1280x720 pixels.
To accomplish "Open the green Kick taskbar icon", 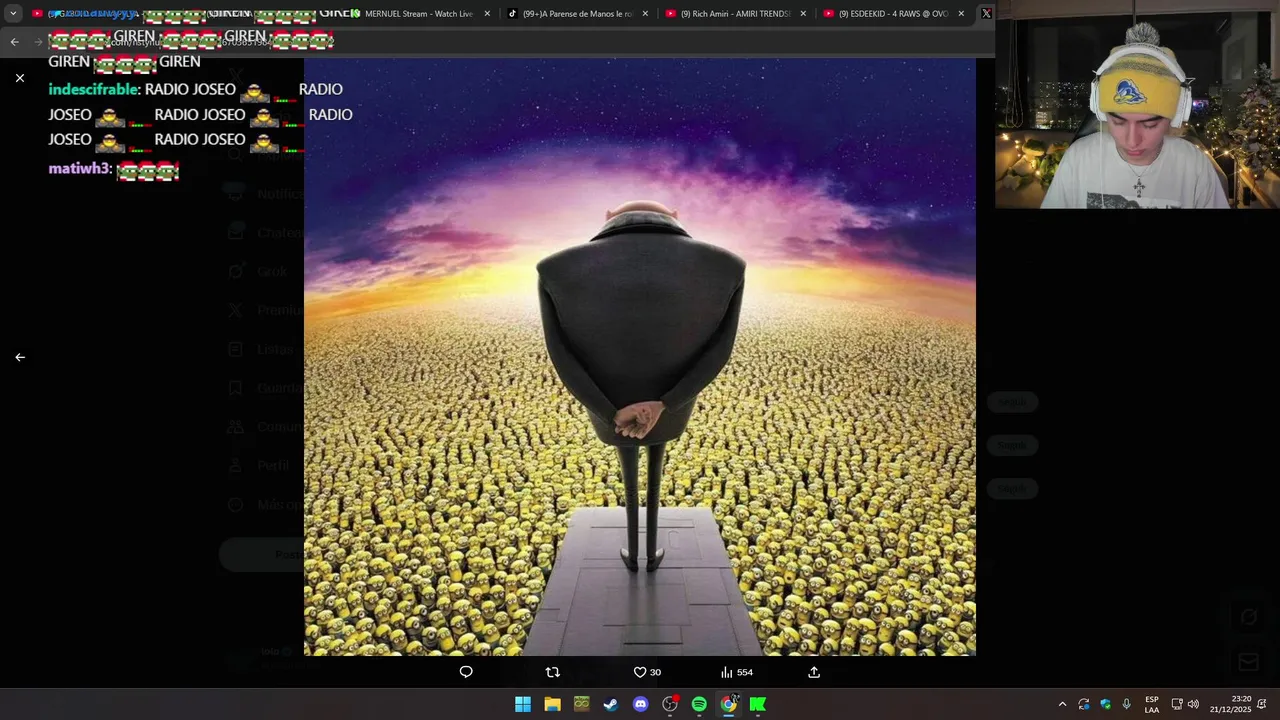I will (758, 704).
